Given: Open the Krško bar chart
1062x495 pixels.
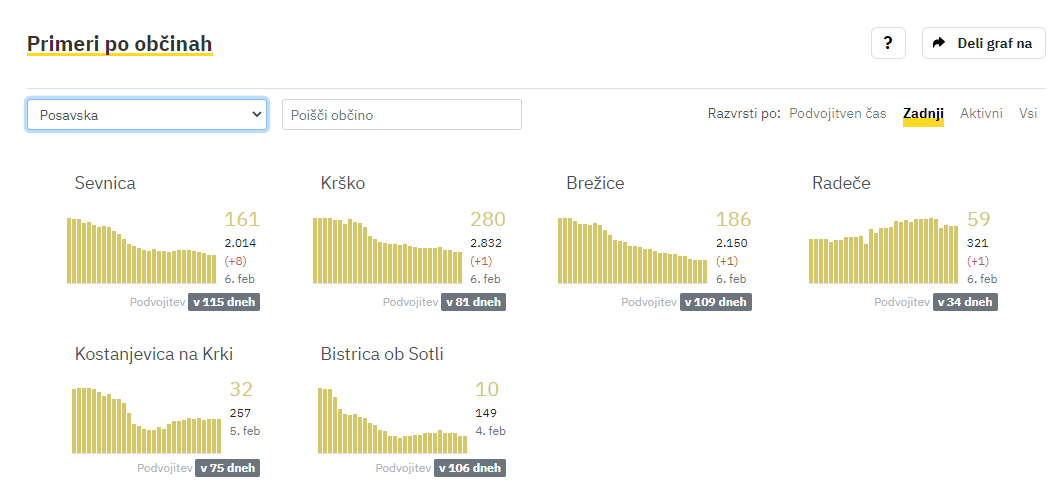Looking at the screenshot, I should 387,251.
